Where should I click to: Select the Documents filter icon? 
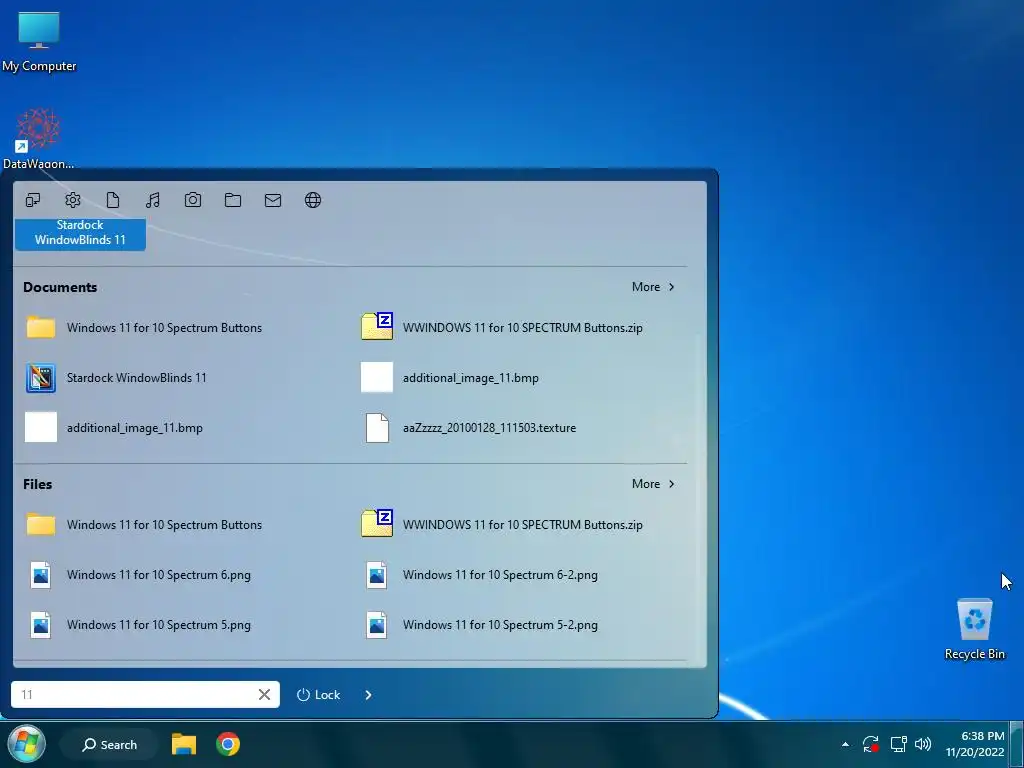113,200
